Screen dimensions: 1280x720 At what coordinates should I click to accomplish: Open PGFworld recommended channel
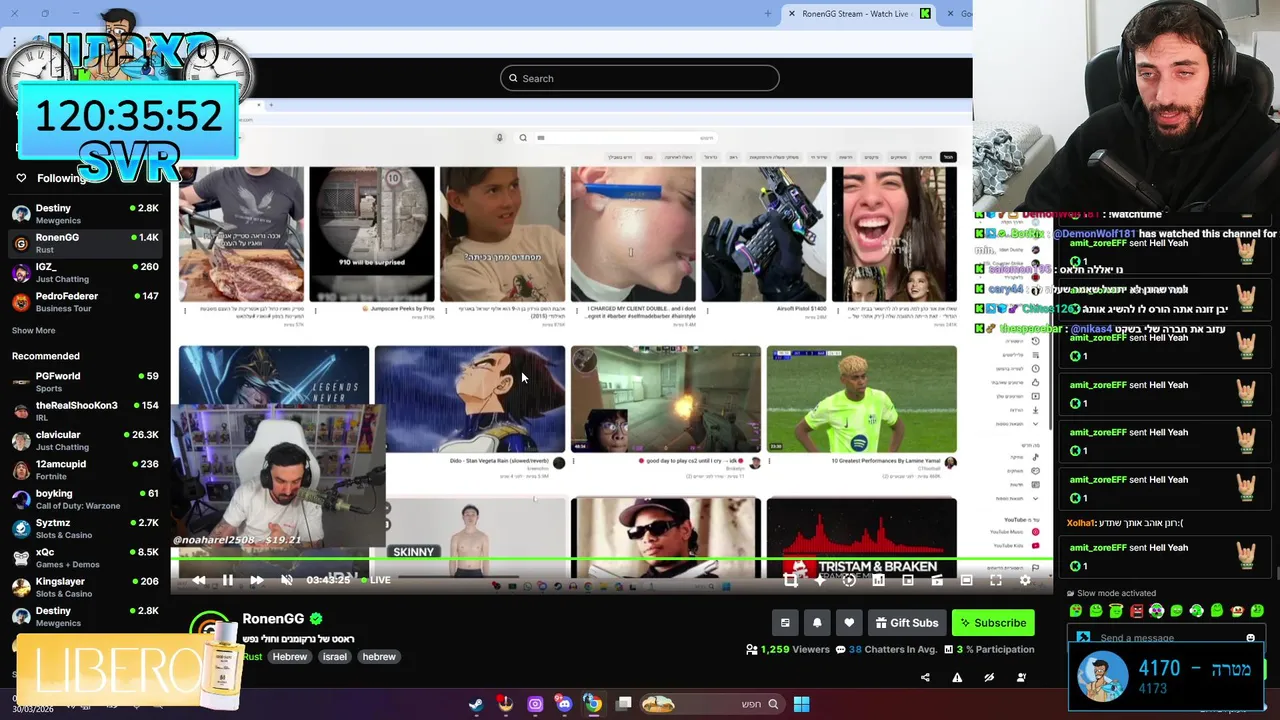tap(85, 382)
